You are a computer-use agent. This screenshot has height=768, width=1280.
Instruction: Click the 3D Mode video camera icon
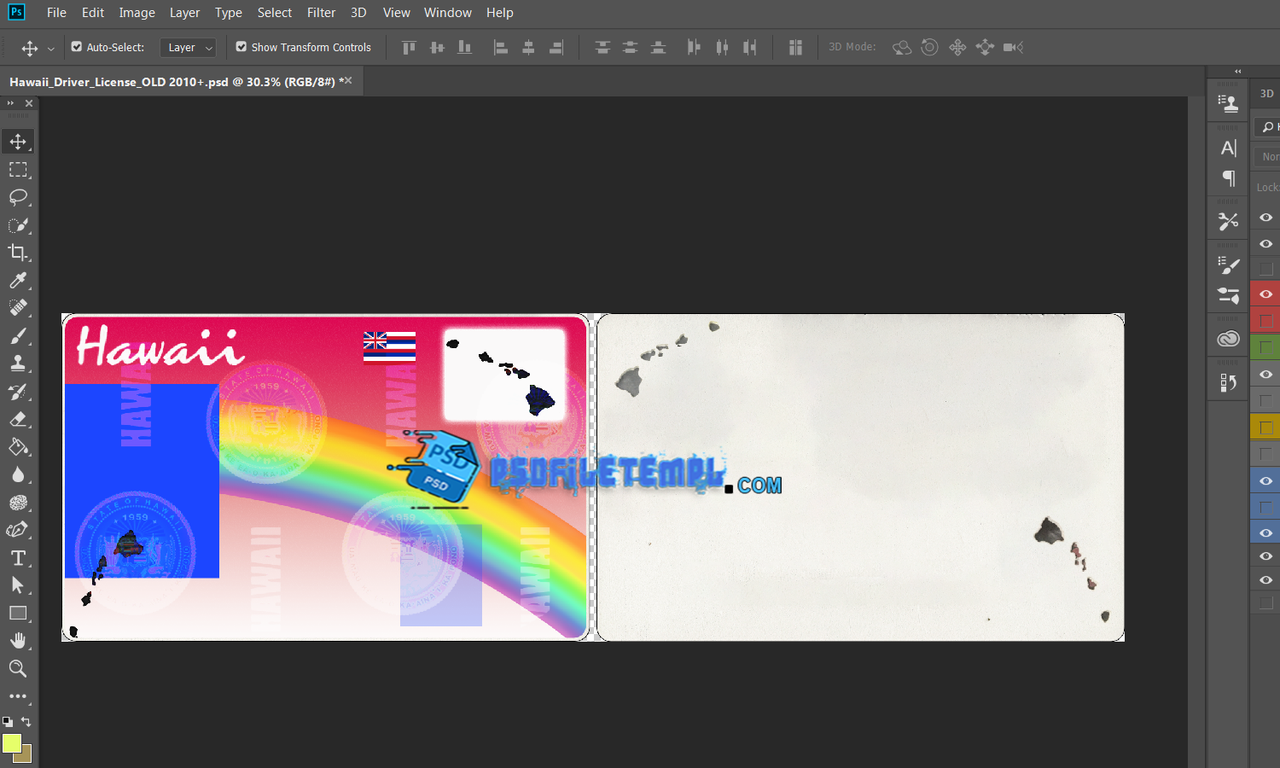[1013, 47]
